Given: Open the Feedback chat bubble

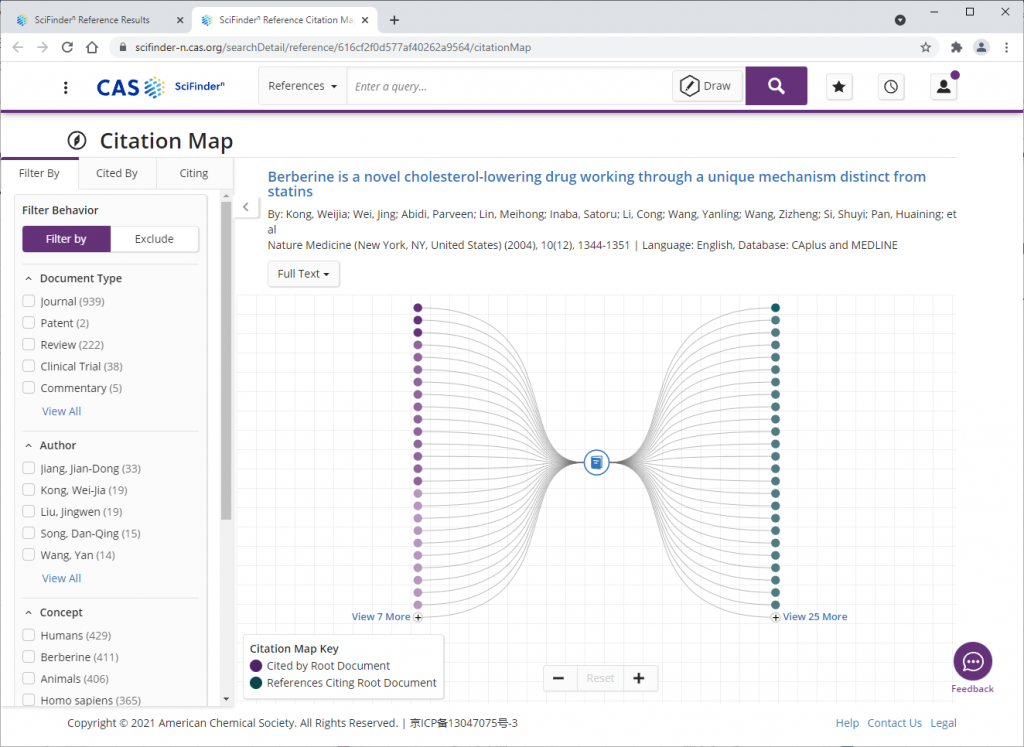Looking at the screenshot, I should (971, 661).
